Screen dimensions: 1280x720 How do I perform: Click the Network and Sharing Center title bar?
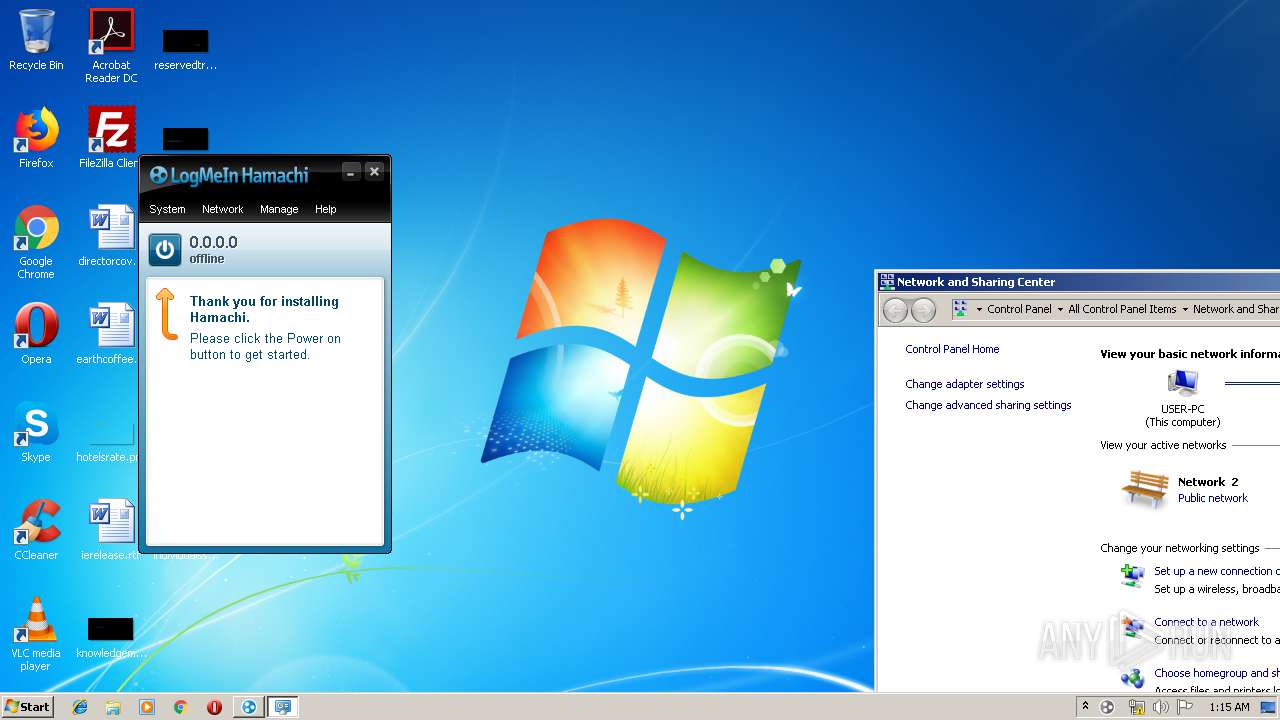pyautogui.click(x=1078, y=282)
